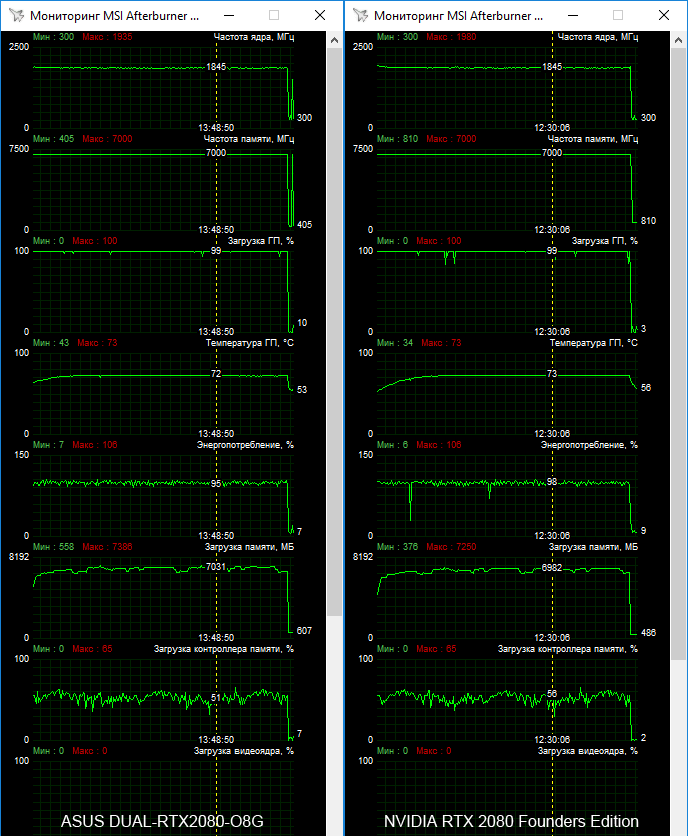Click temperature marker value 72 in left graph

(x=216, y=374)
